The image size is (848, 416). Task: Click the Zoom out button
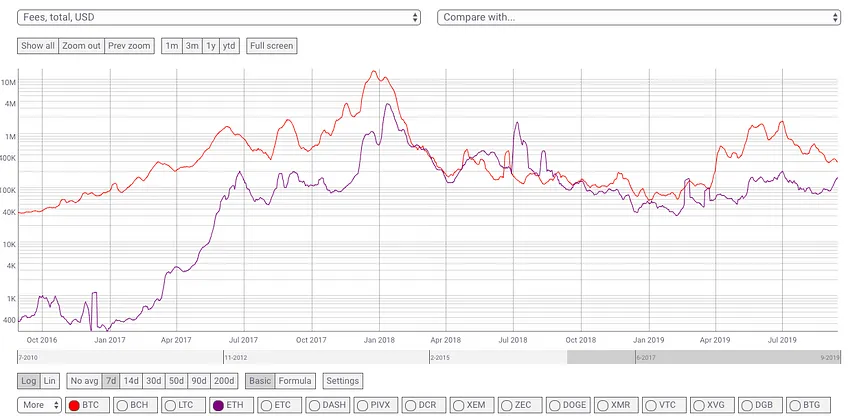click(x=81, y=46)
